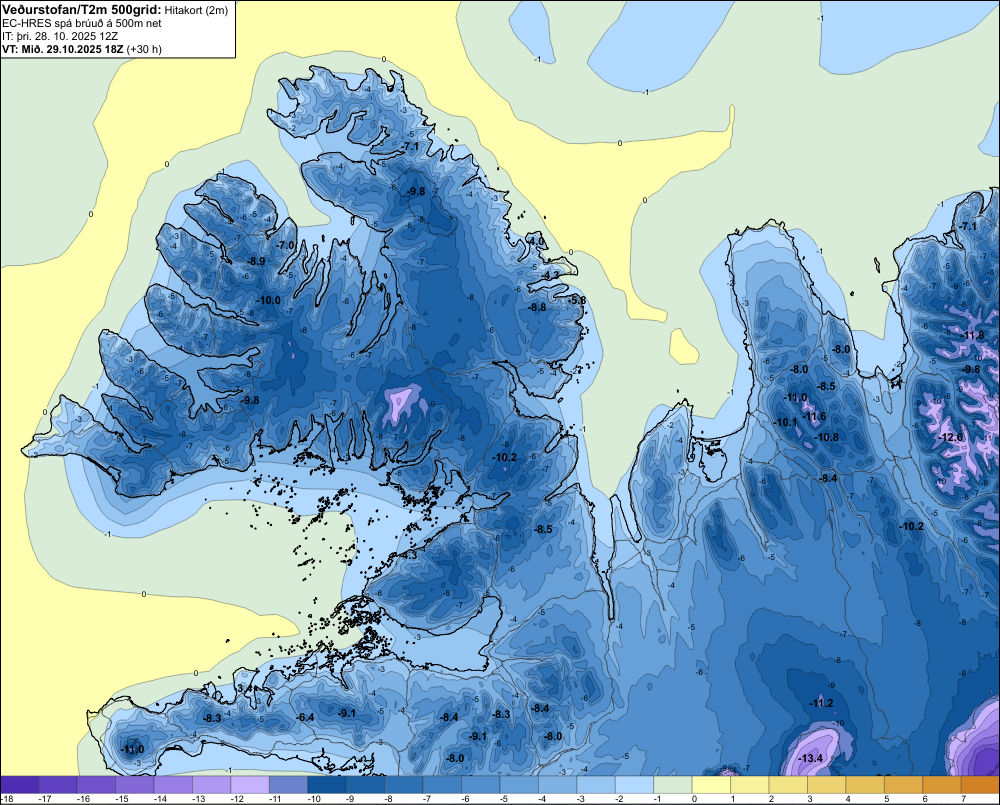This screenshot has height=805, width=1000.
Task: Click the -11.8 temperature label
Action: tap(973, 336)
